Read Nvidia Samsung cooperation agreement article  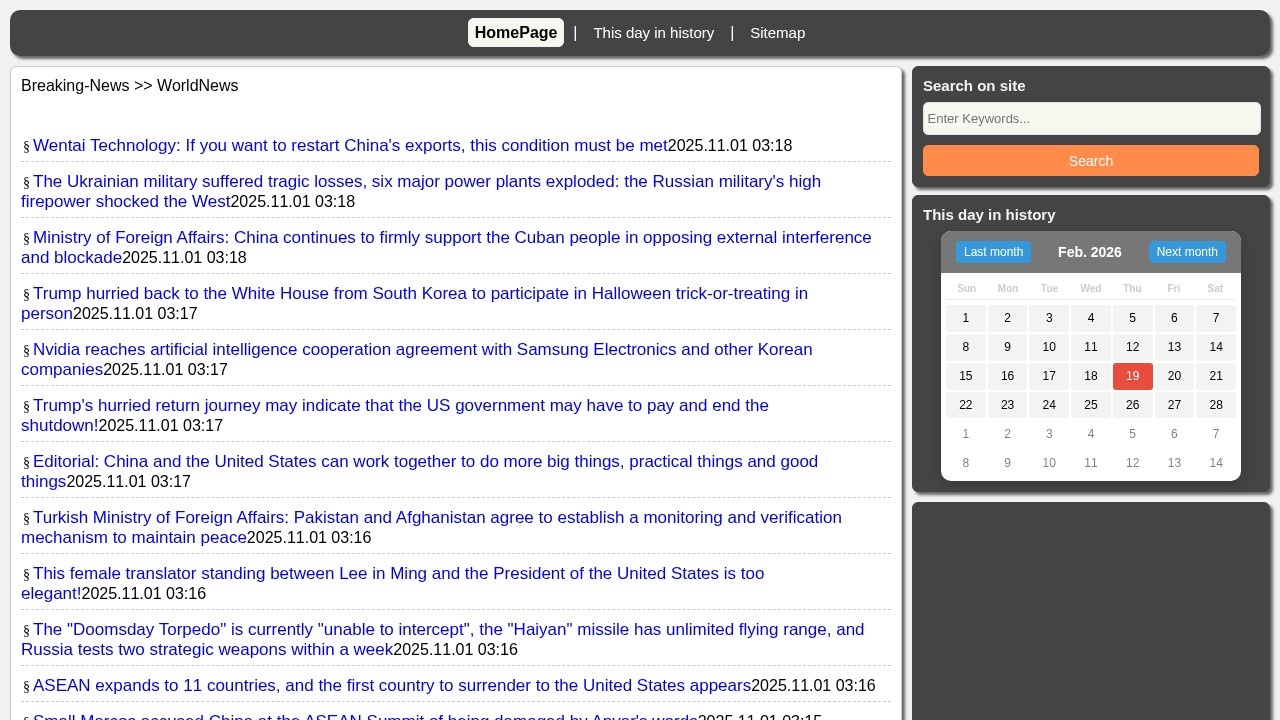[x=422, y=350]
